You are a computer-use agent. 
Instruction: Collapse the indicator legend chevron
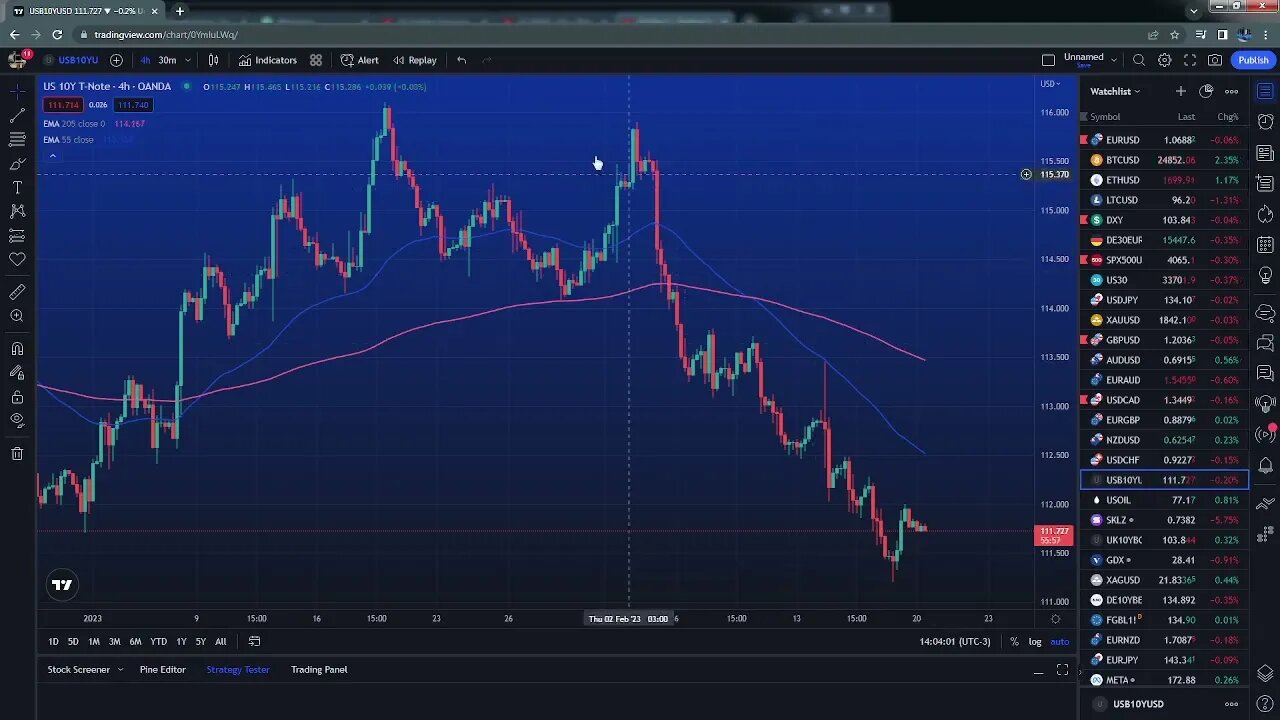[52, 156]
